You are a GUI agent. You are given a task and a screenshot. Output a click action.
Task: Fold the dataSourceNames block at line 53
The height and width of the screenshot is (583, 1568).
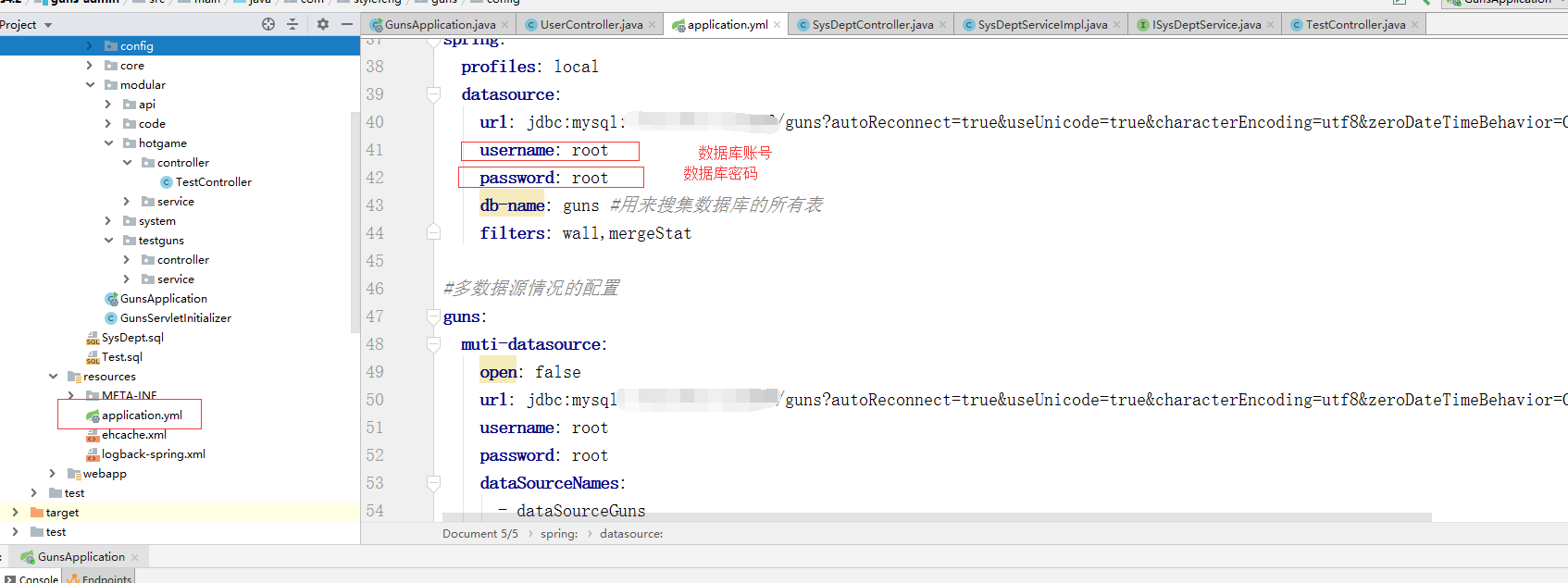pos(433,483)
